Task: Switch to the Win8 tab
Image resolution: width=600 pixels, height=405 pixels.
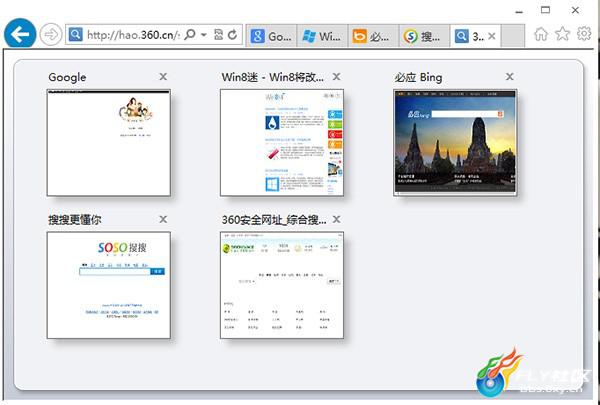Action: point(322,36)
